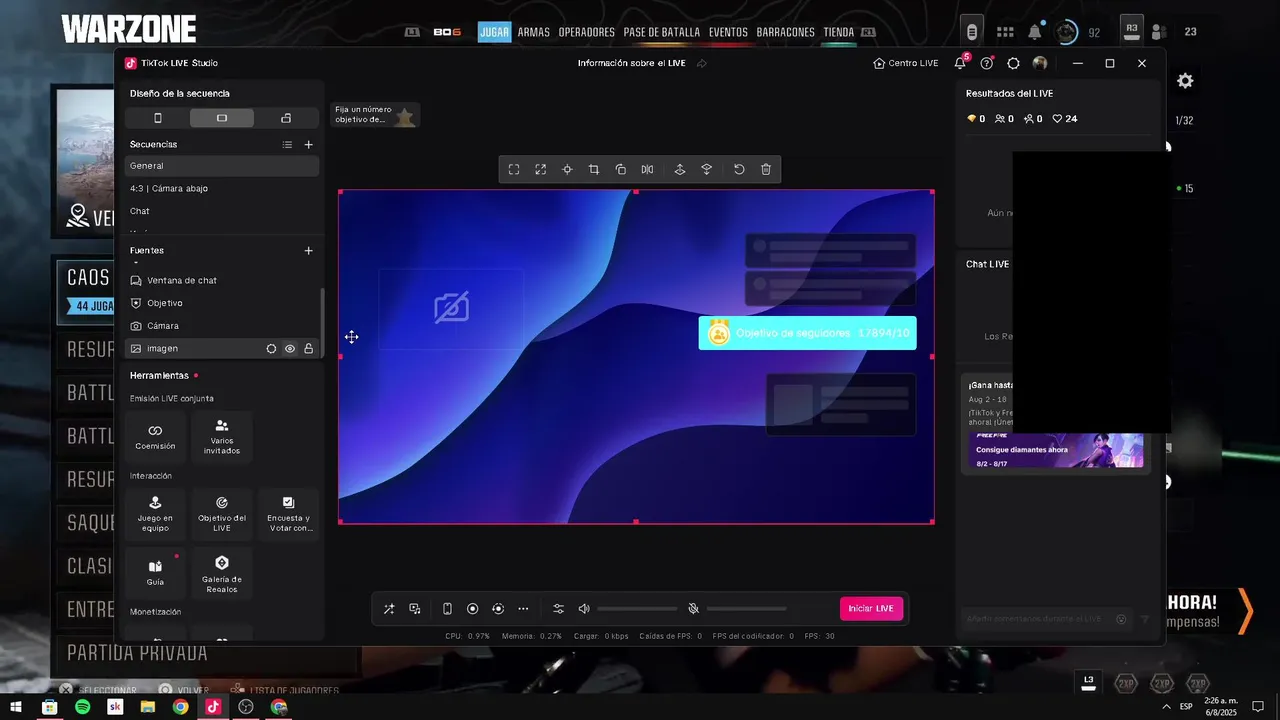Toggle lock on imagen source
Image resolution: width=1280 pixels, height=720 pixels.
click(308, 349)
